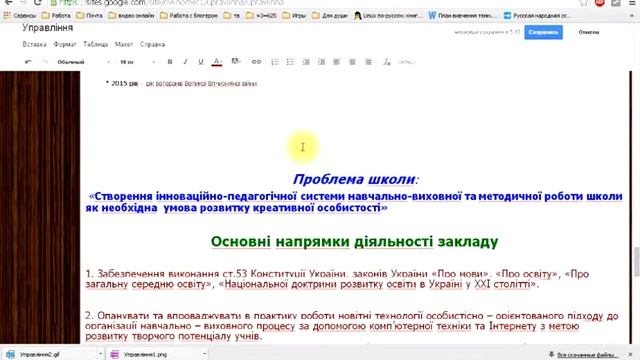
Task: Open the text background highlight color
Action: [236, 62]
